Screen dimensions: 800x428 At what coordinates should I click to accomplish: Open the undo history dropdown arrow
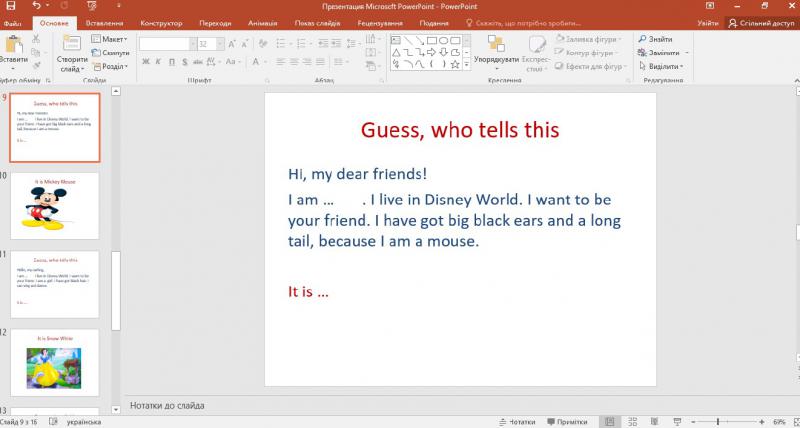(x=47, y=6)
